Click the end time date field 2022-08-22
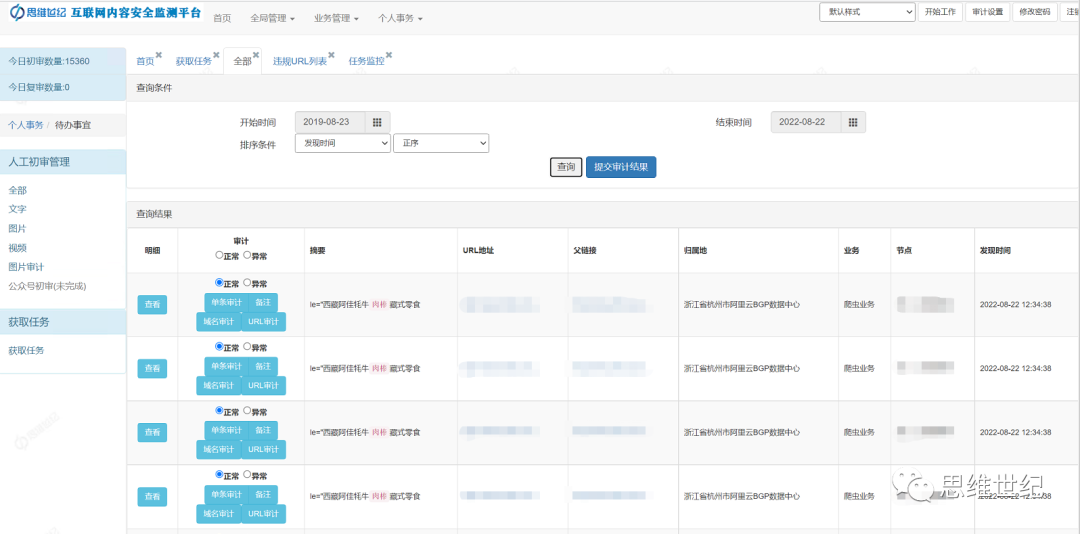 point(805,122)
